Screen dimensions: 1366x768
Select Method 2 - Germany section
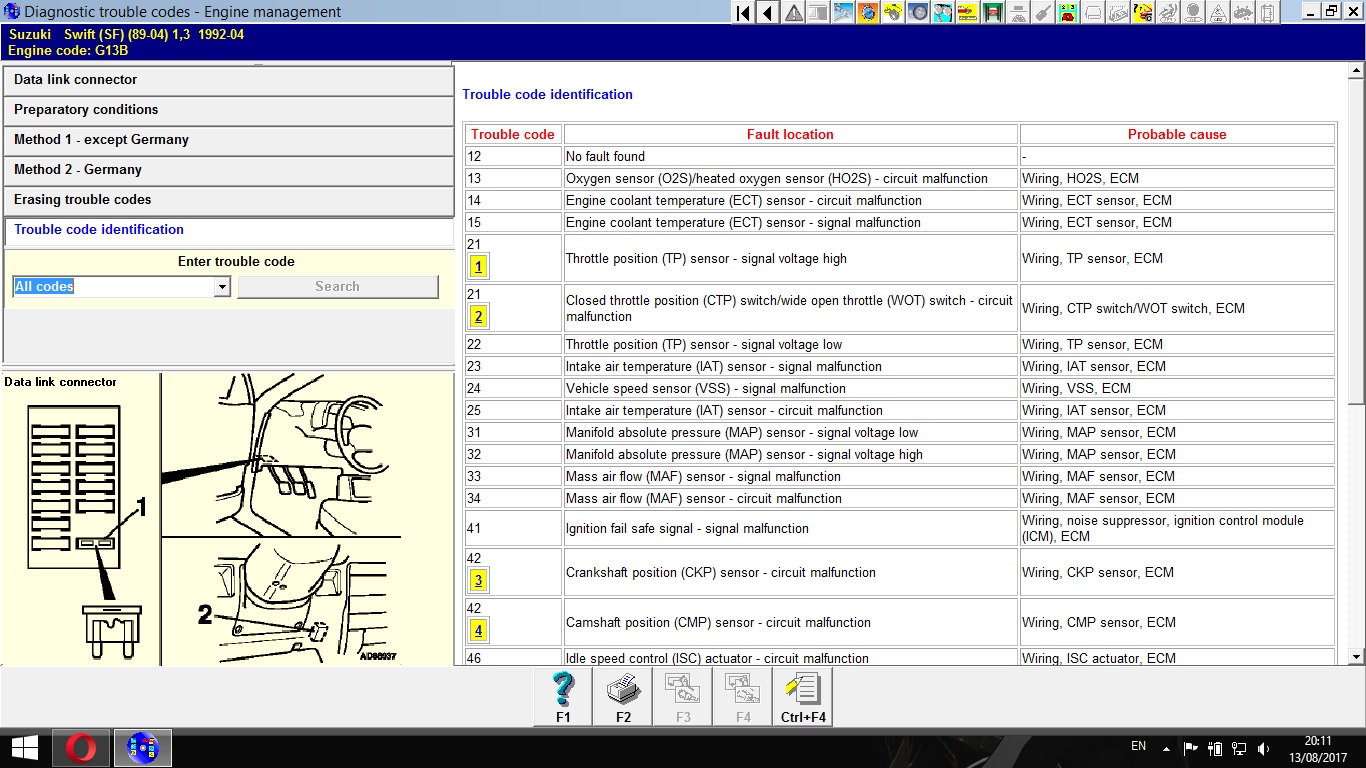click(228, 170)
